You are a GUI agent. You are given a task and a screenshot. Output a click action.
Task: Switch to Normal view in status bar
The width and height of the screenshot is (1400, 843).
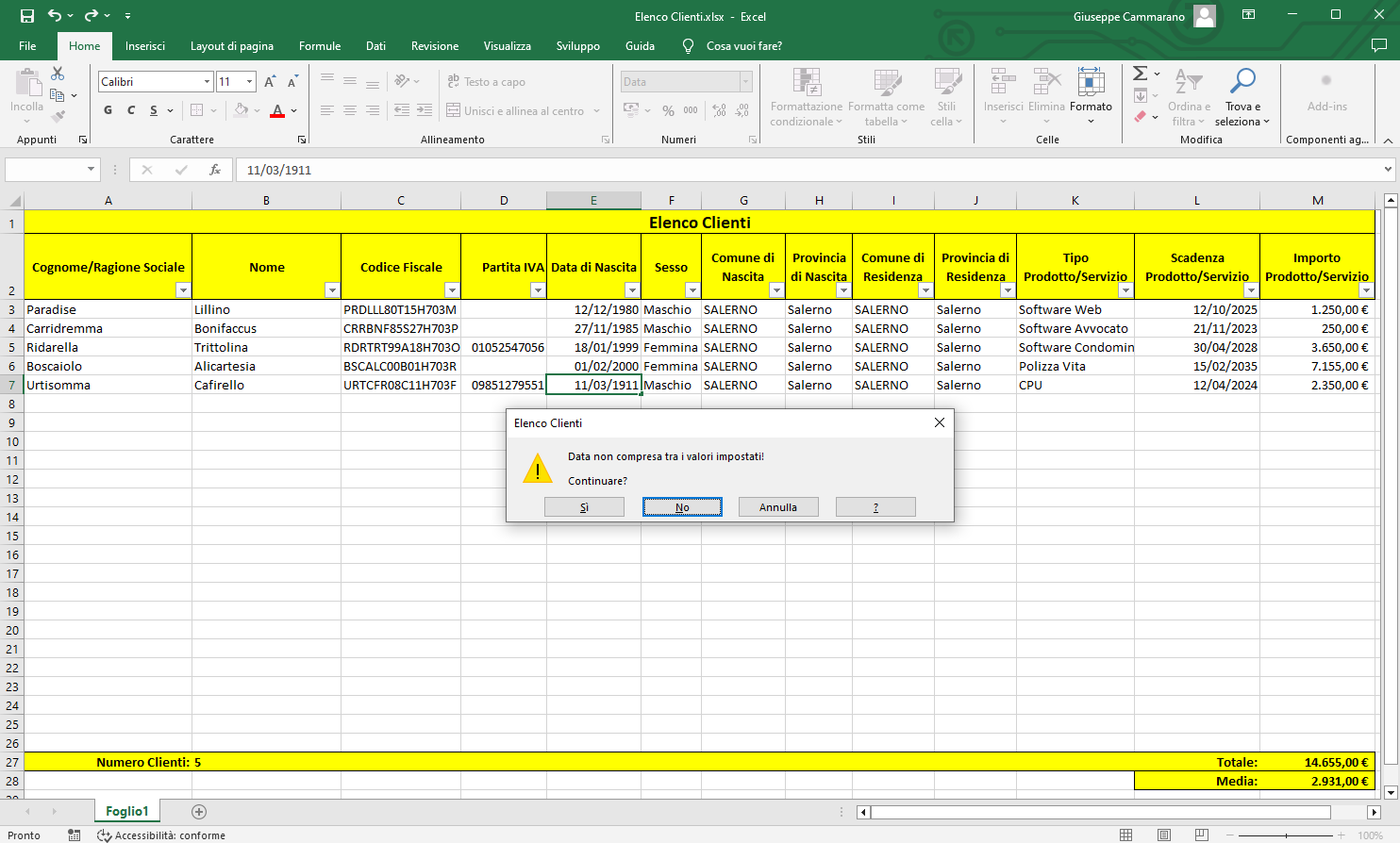pos(1125,835)
